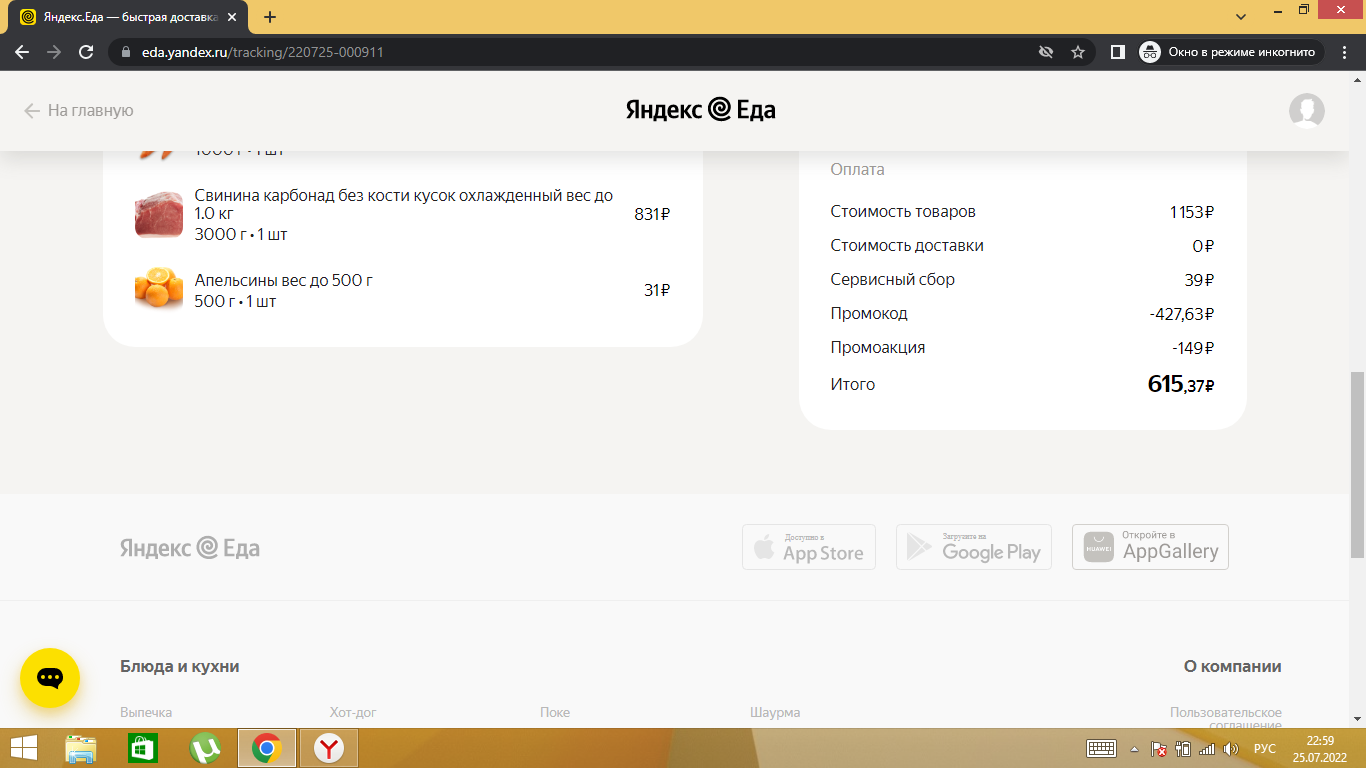Viewport: 1366px width, 768px height.
Task: Go back via На главную link
Action: [78, 111]
